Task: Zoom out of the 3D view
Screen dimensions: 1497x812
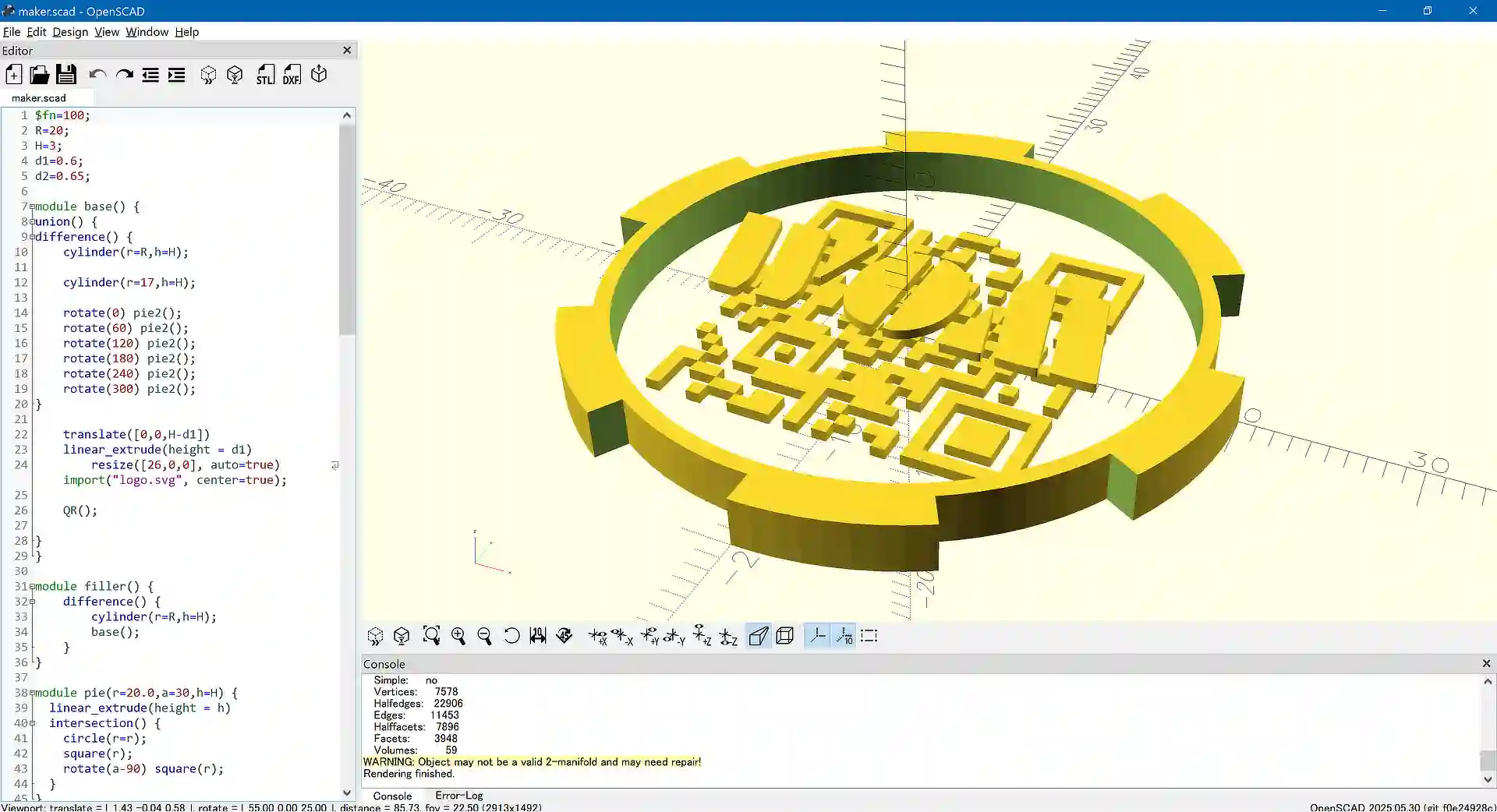Action: click(x=484, y=636)
